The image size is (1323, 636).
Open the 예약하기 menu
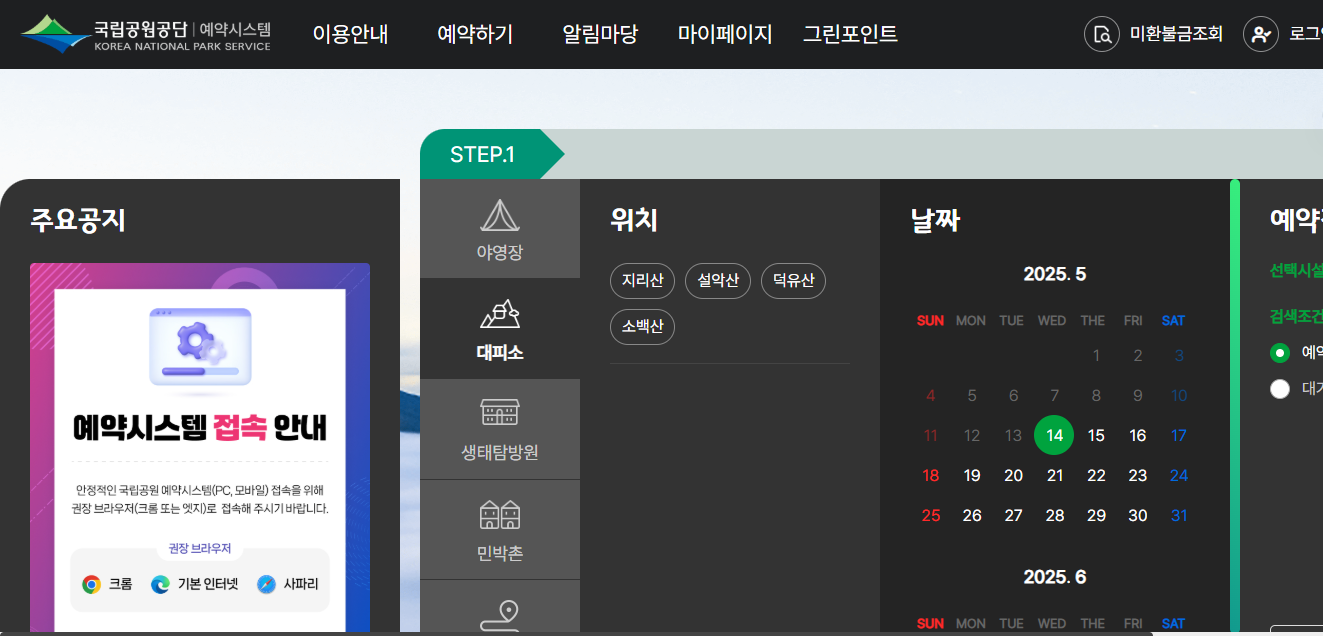pos(474,33)
